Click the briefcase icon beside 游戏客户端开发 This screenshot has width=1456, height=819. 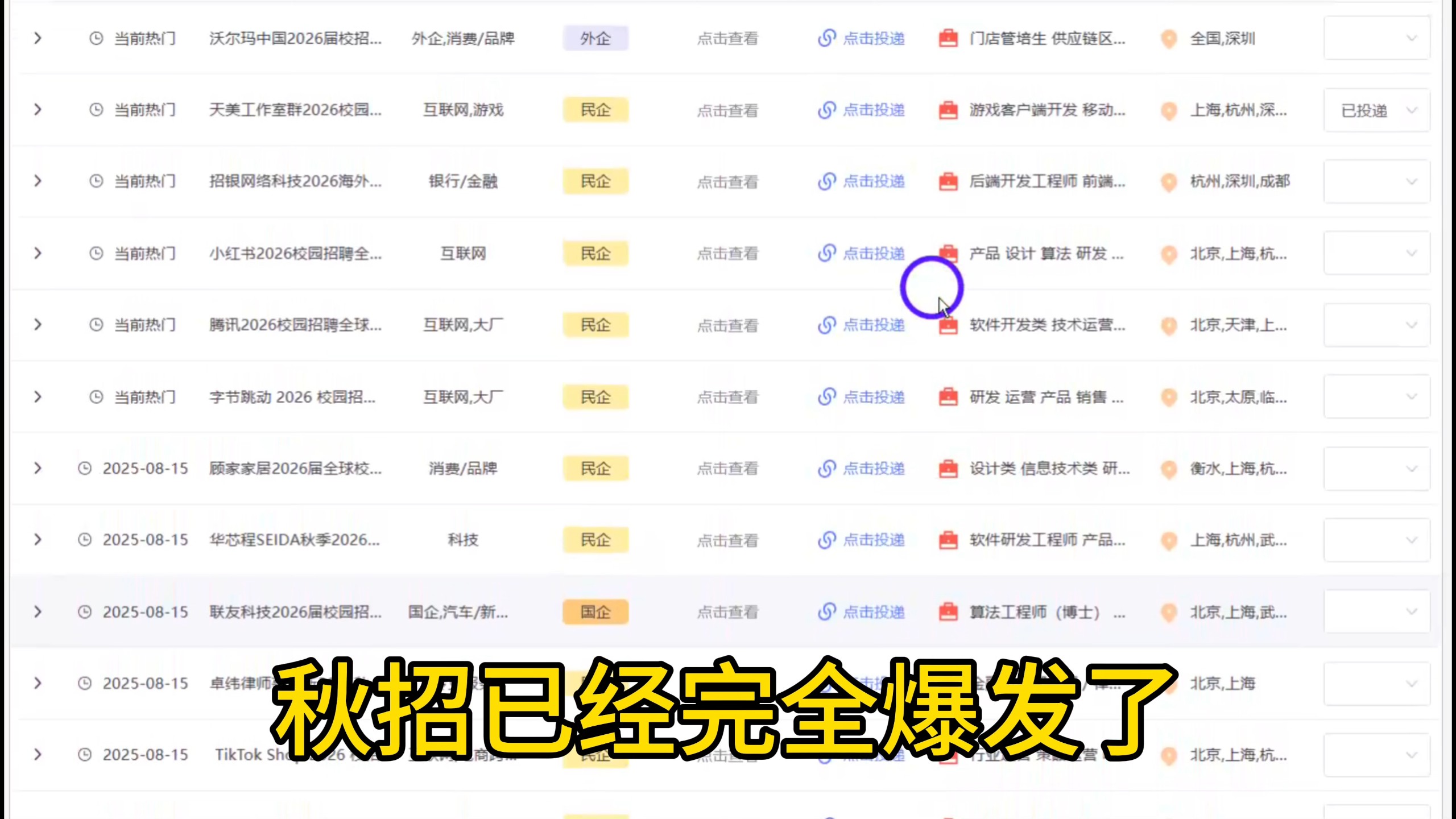pos(948,110)
